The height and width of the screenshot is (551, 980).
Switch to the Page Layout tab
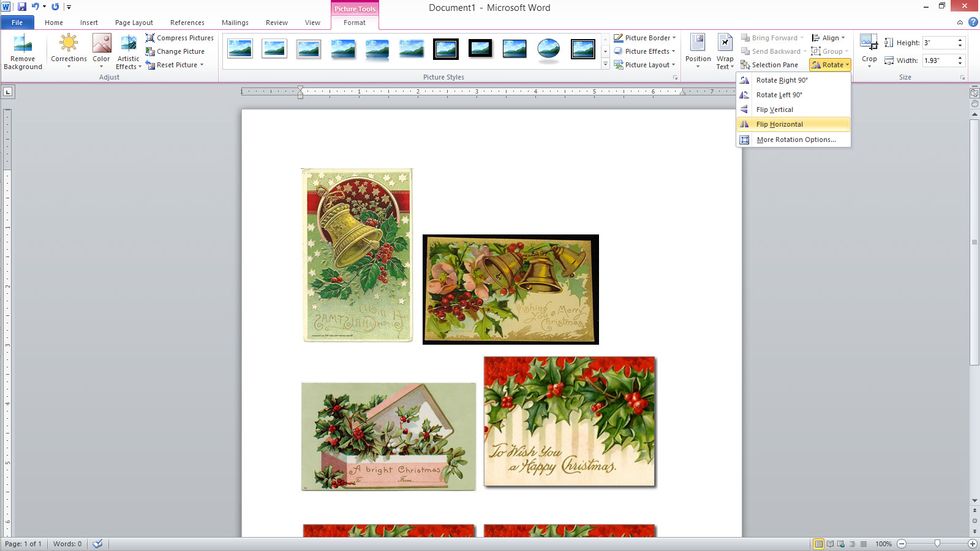134,22
